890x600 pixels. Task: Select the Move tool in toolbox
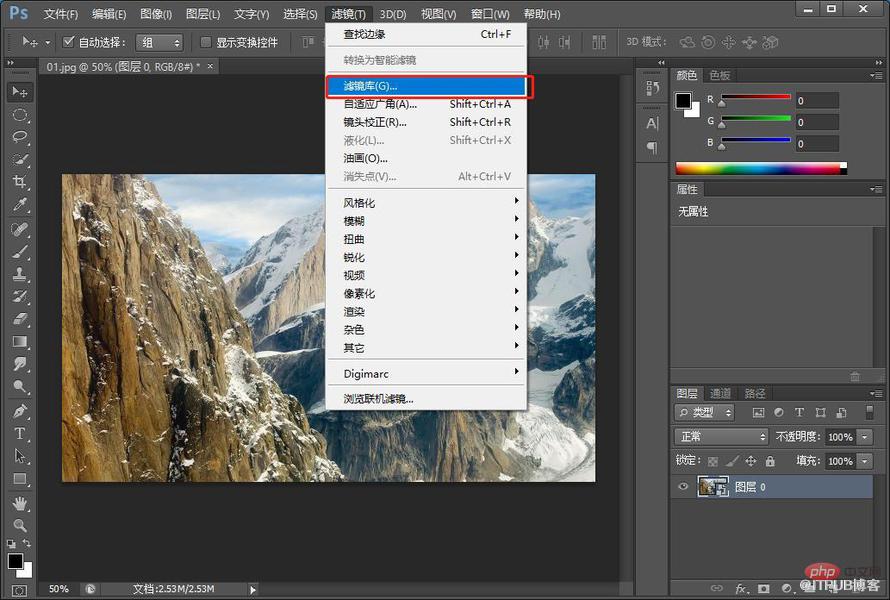[20, 91]
